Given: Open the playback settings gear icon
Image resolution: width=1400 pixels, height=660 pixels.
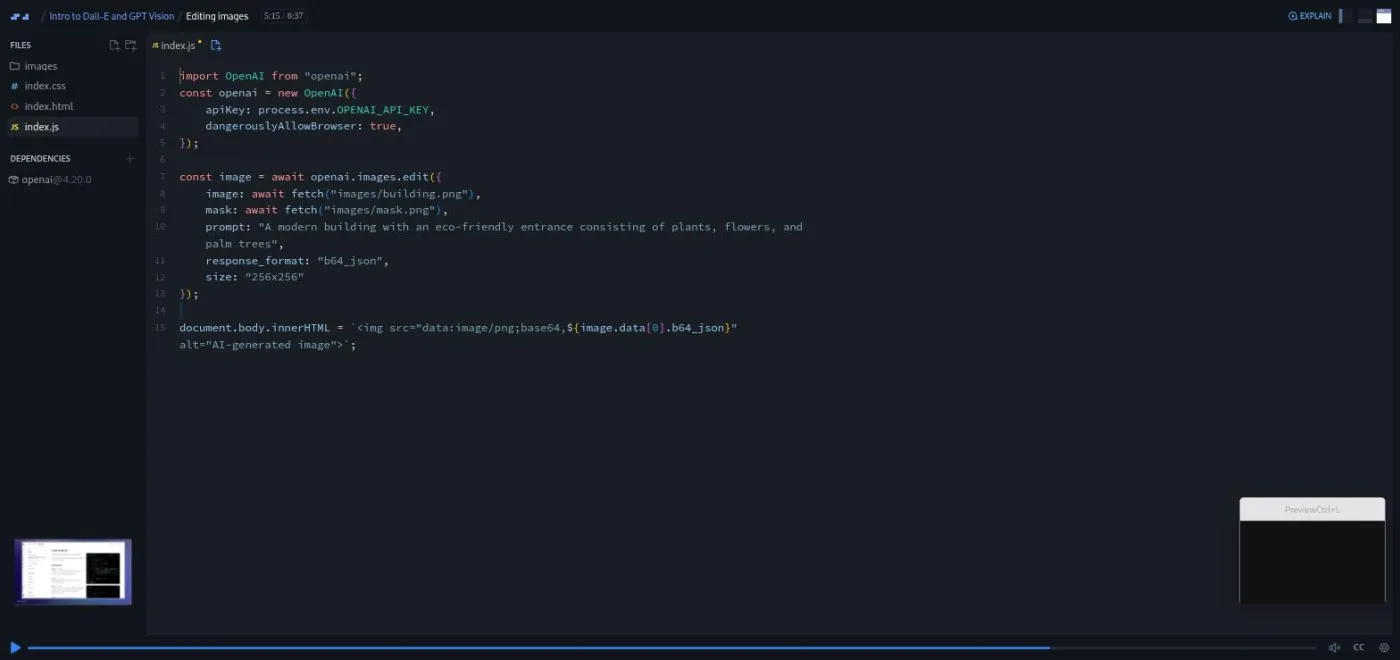Looking at the screenshot, I should [x=1384, y=647].
